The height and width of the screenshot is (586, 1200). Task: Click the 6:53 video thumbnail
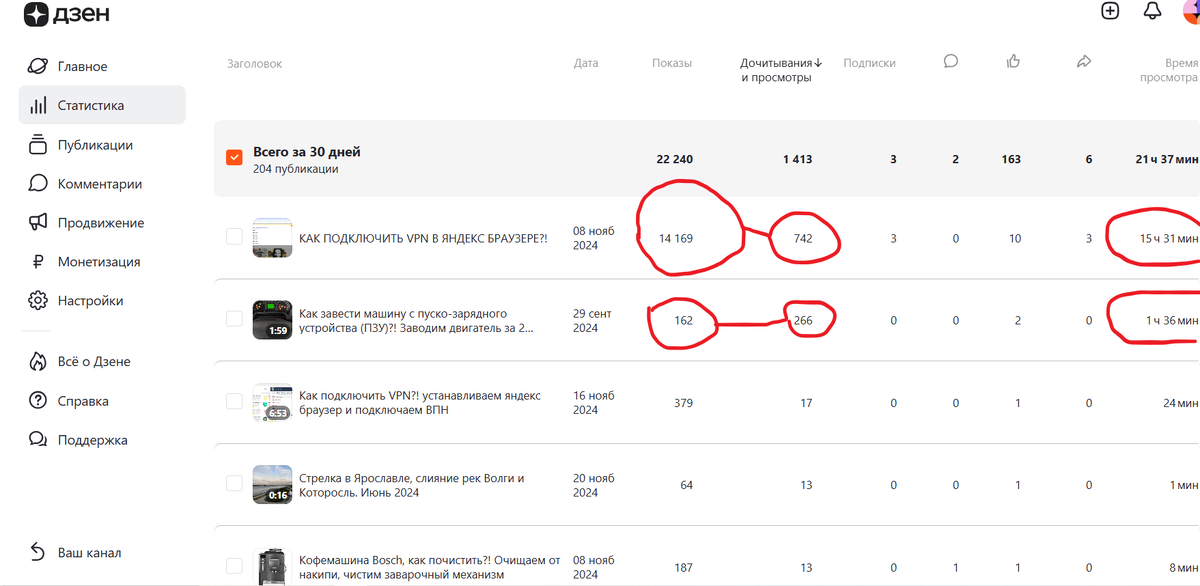pos(272,402)
